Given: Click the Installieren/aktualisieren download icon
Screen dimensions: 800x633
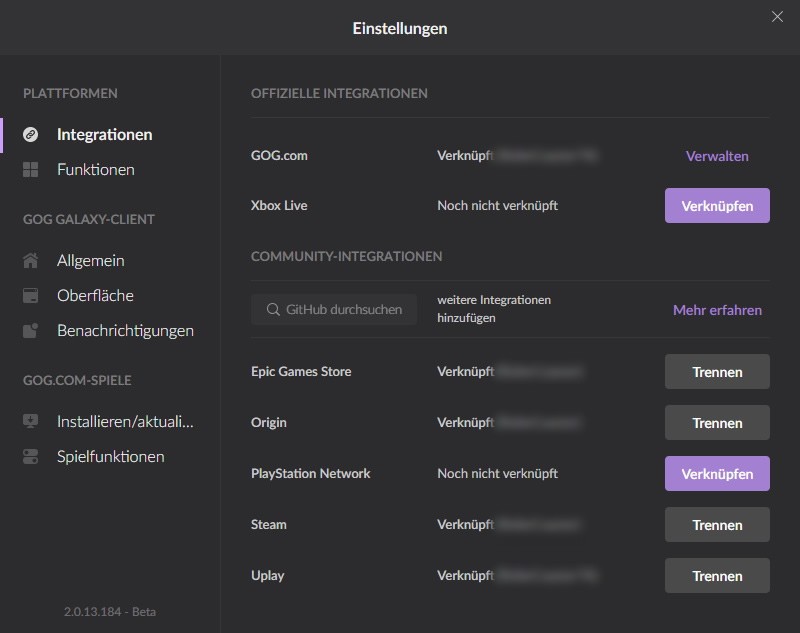Looking at the screenshot, I should click(x=31, y=421).
